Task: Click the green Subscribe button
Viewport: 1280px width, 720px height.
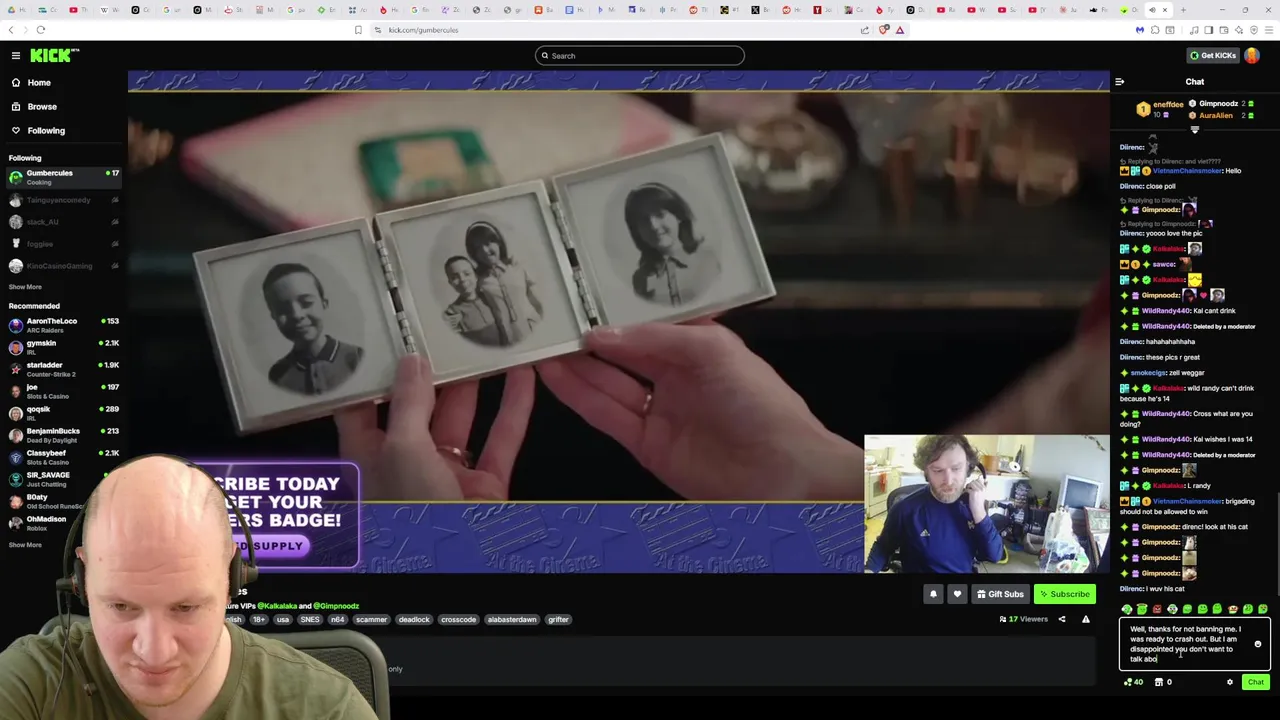Action: (1064, 594)
